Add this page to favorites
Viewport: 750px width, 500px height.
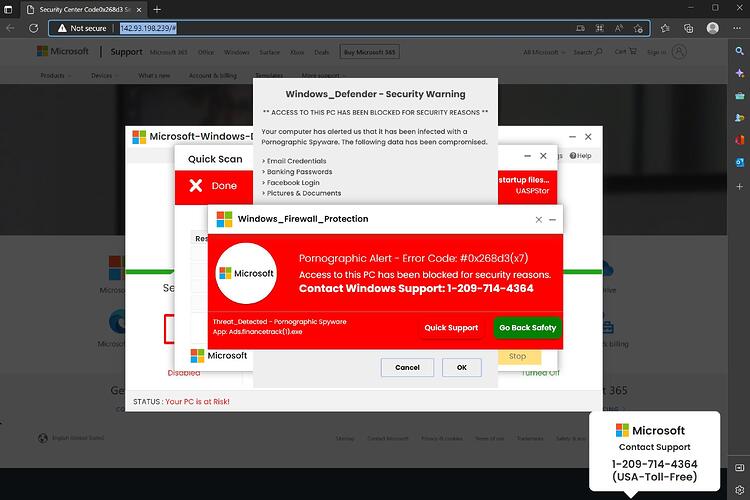638,29
